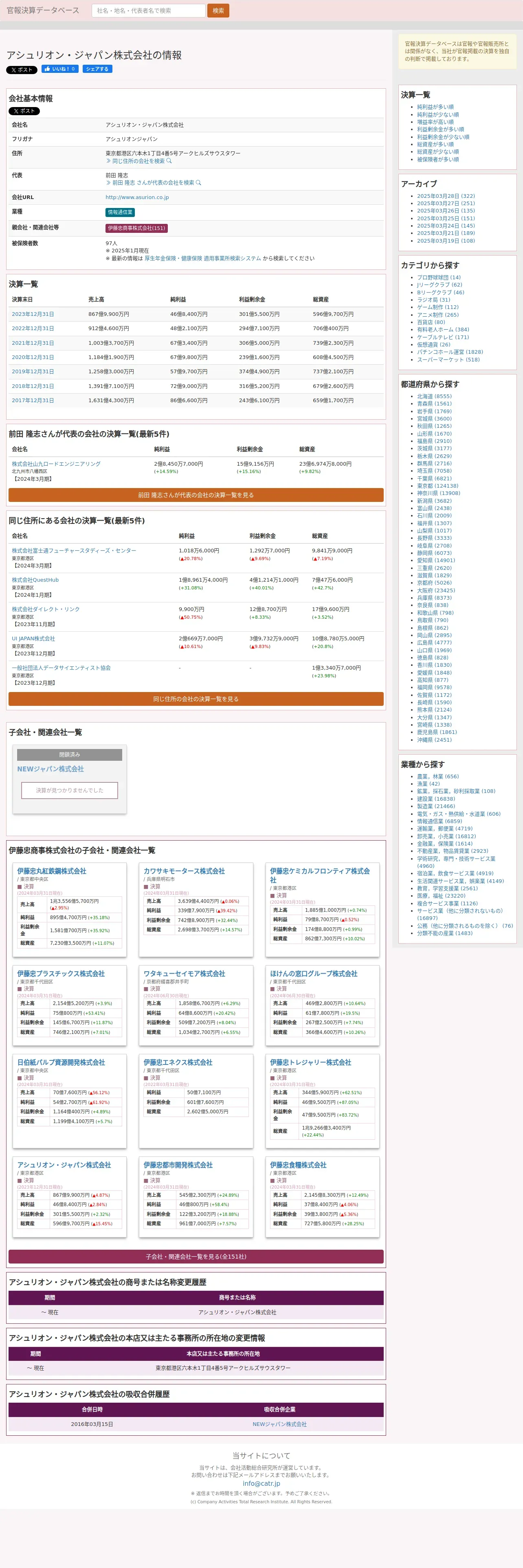This screenshot has height=1568, width=523.
Task: Open スーパーマーケット (518) category
Action: click(448, 359)
